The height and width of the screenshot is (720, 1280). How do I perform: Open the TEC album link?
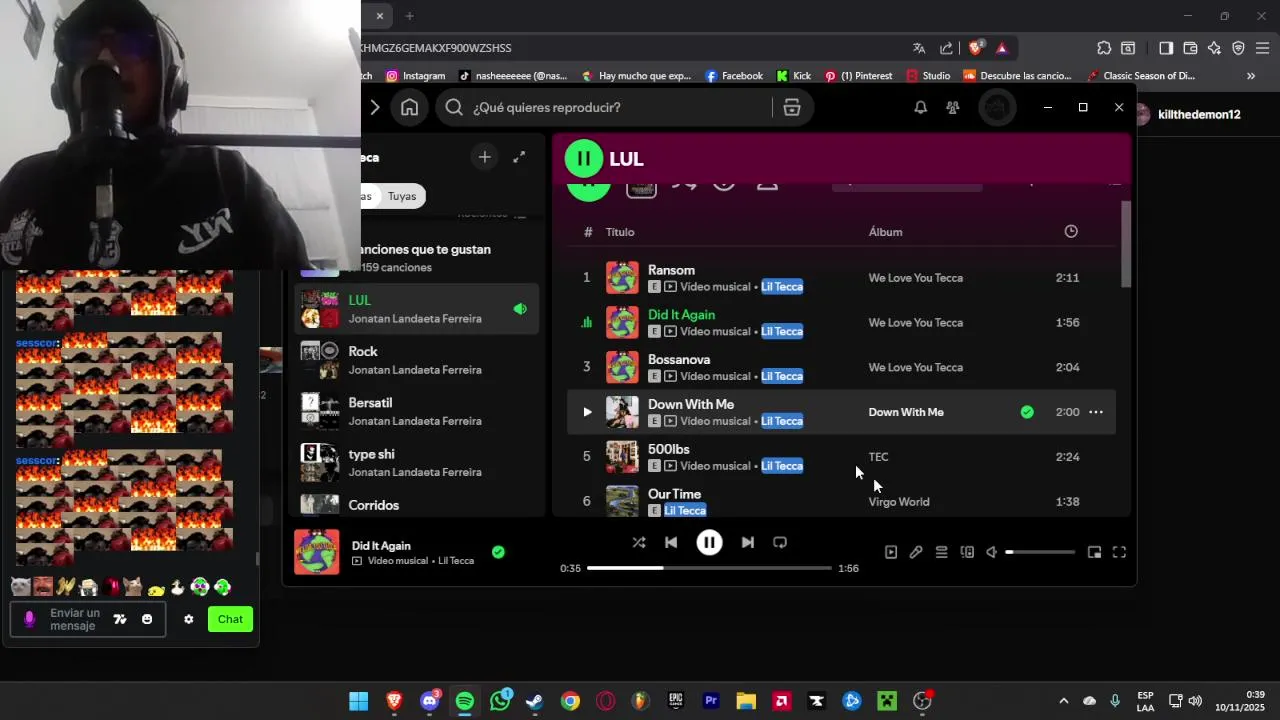tap(878, 457)
